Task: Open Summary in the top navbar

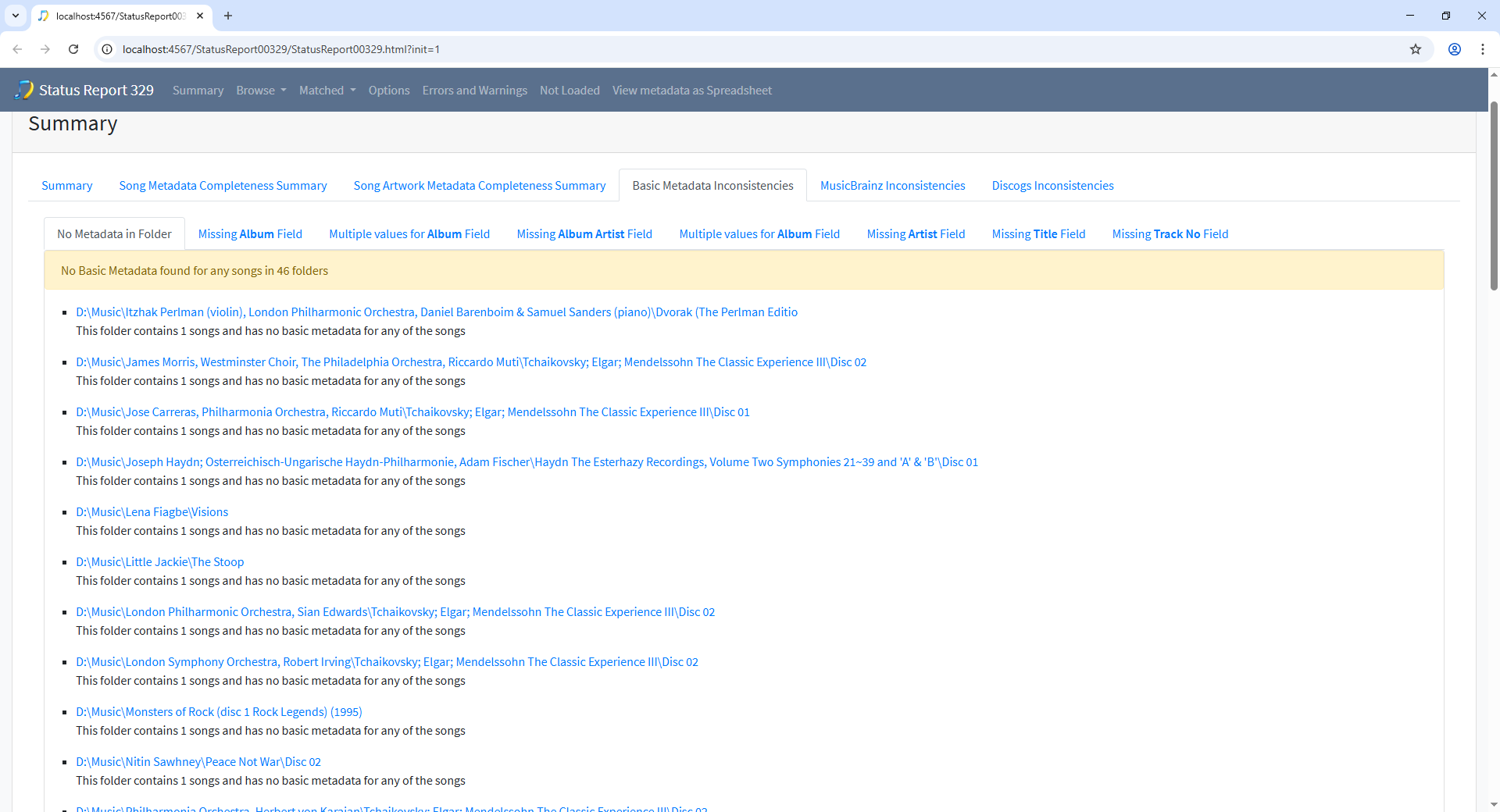Action: 198,91
